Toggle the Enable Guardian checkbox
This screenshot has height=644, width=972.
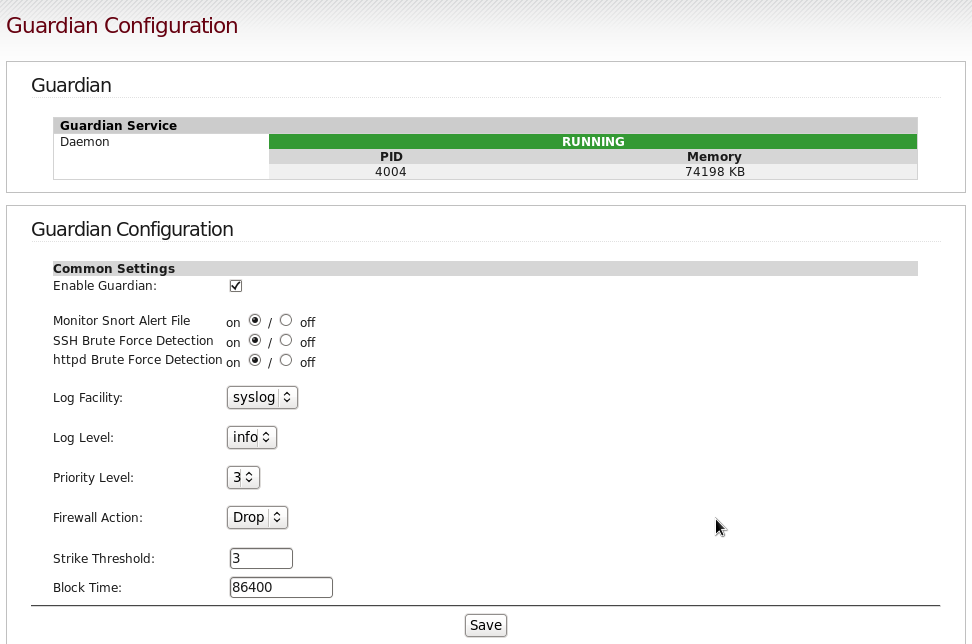[x=236, y=286]
